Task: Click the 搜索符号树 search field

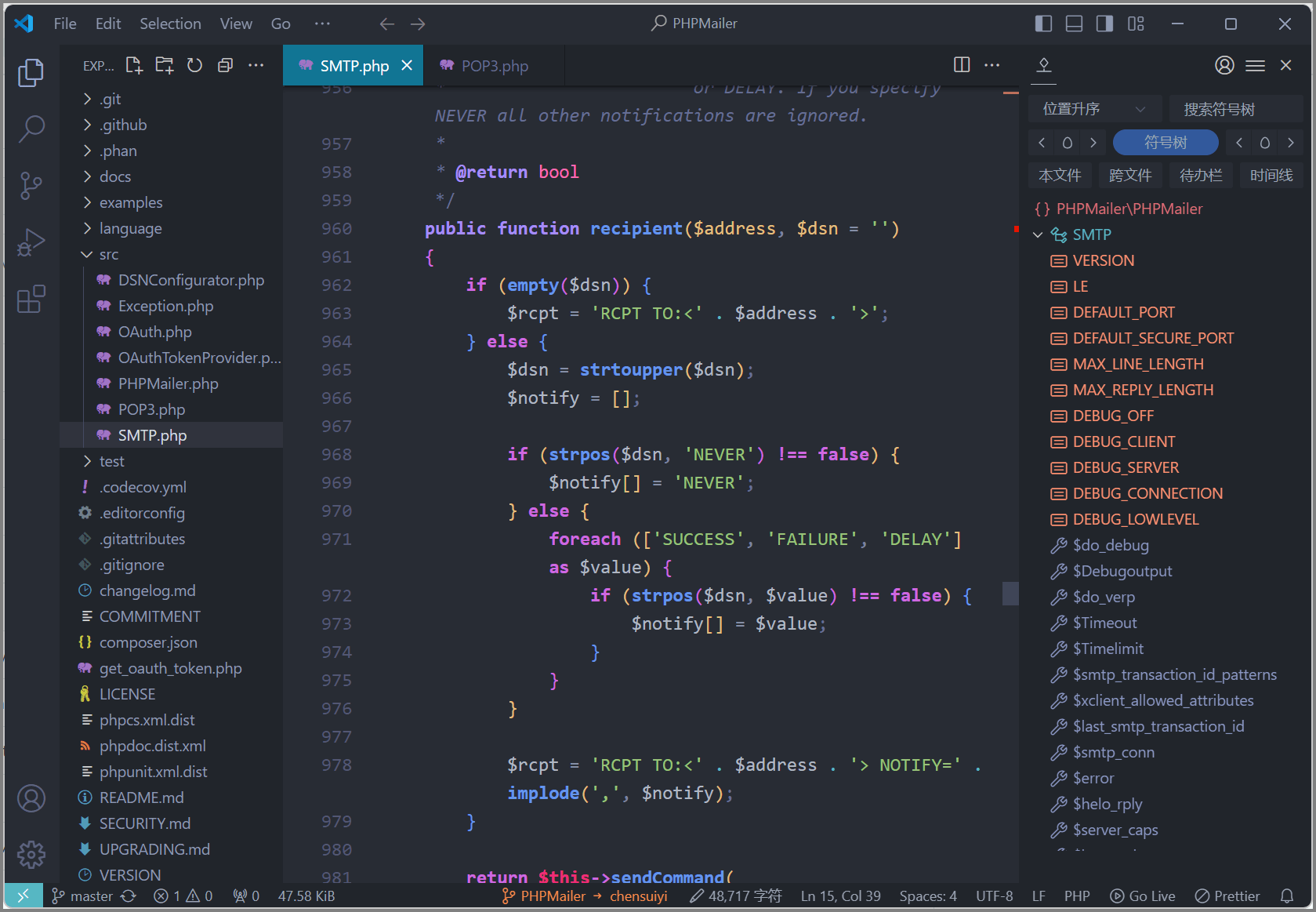Action: (x=1235, y=109)
